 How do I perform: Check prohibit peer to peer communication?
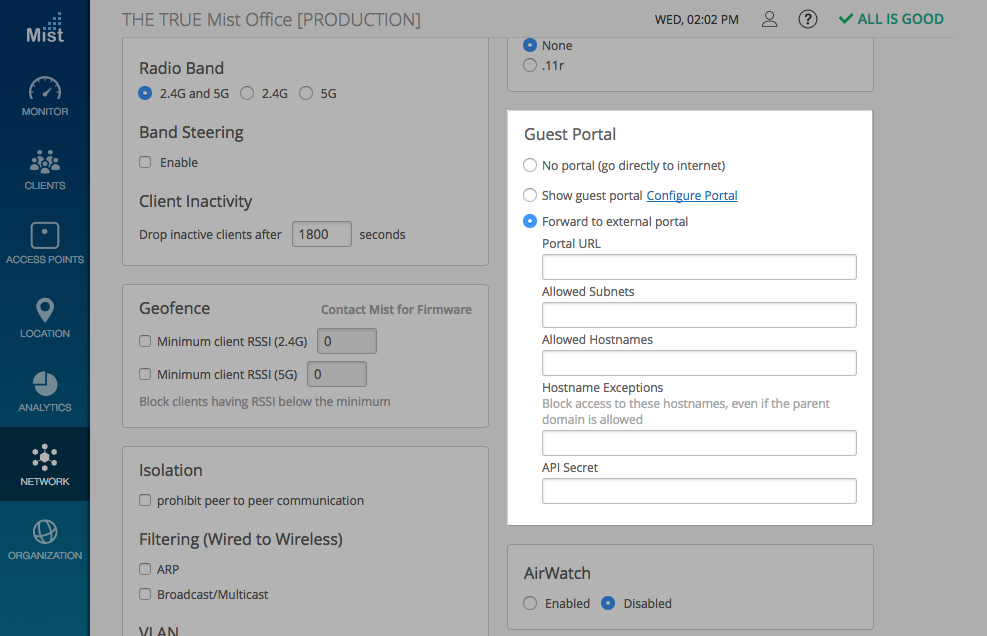tap(145, 500)
